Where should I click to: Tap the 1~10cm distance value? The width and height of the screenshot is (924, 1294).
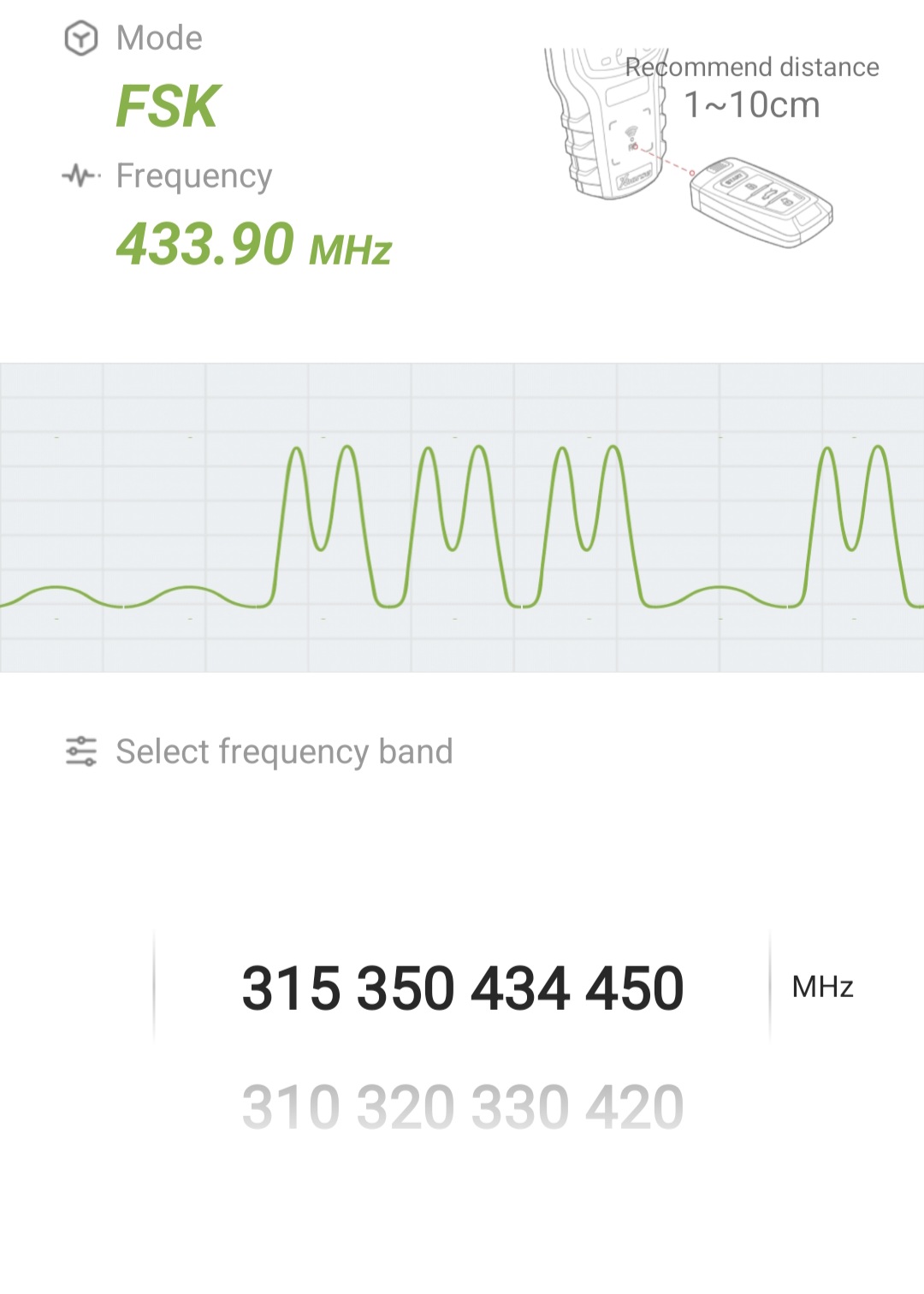click(x=752, y=105)
